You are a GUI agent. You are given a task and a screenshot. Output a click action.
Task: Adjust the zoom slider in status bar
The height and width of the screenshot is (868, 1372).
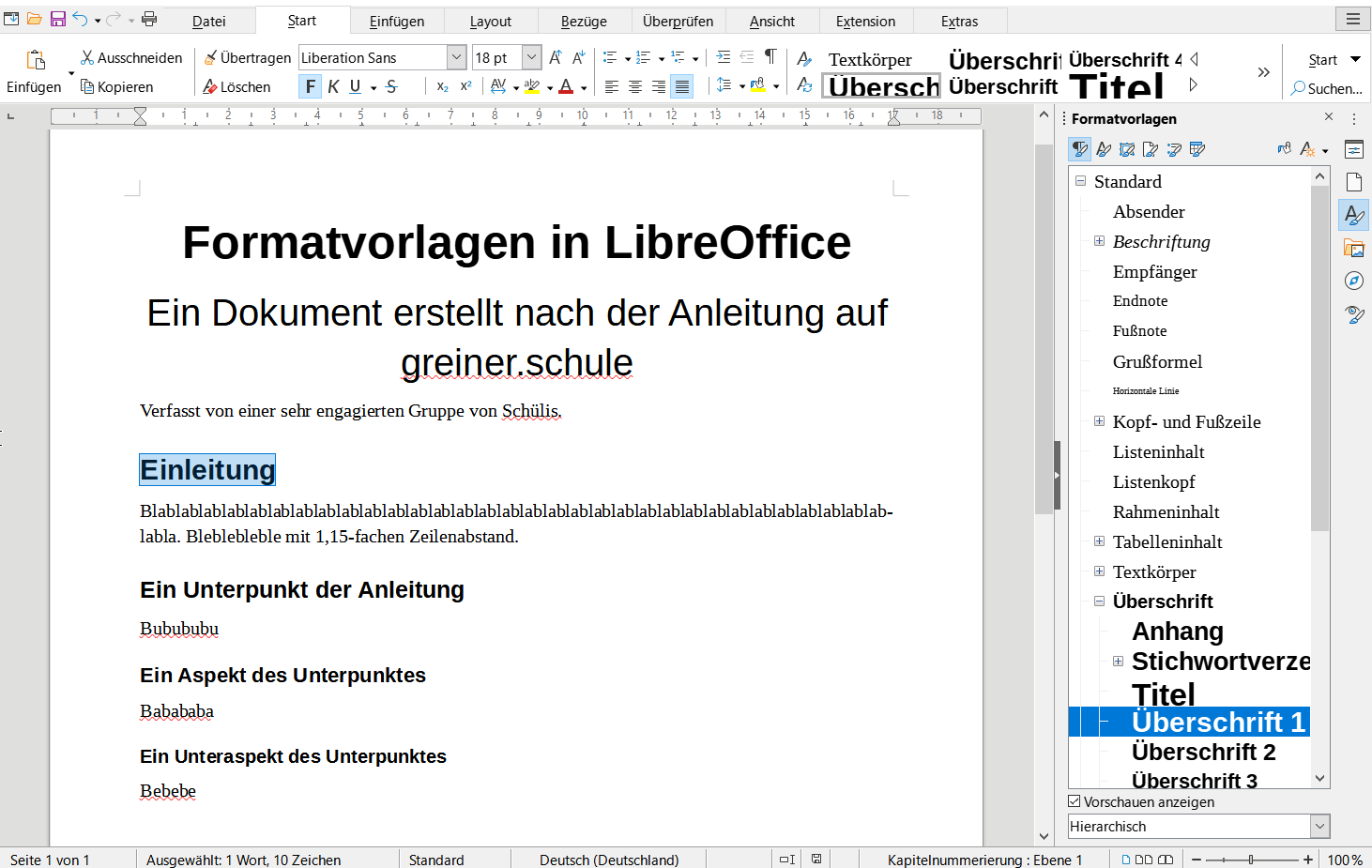[x=1251, y=860]
